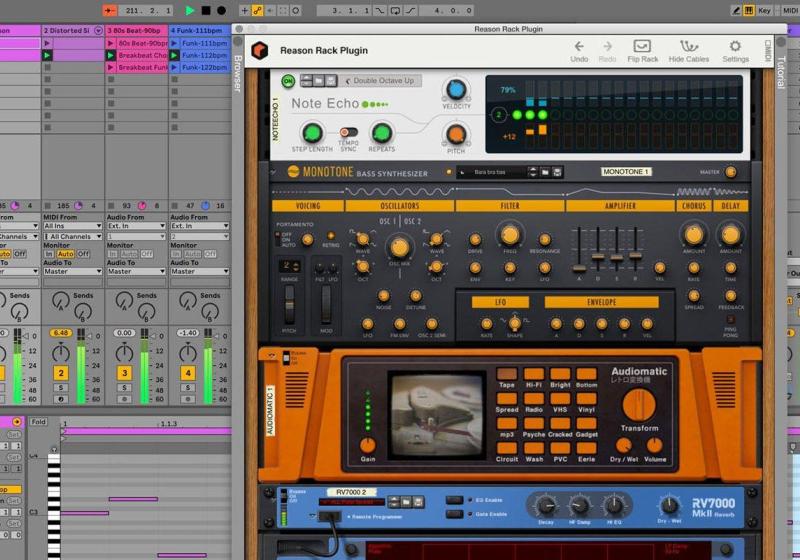Pick the Cracked effect on Audiomatic
Image resolution: width=800 pixels, height=560 pixels.
click(x=560, y=423)
